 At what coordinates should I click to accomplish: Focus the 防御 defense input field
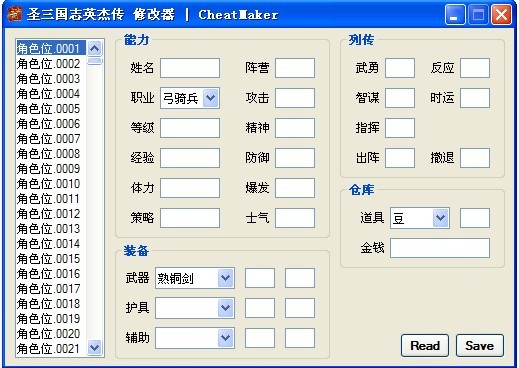(x=295, y=158)
